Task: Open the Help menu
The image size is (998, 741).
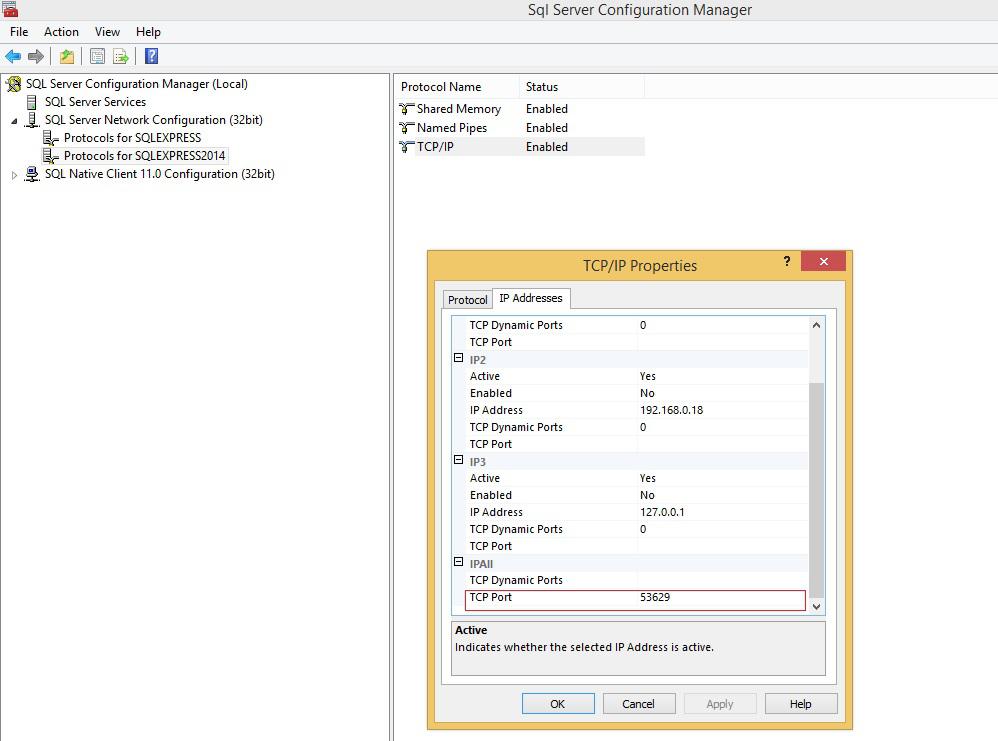Action: tap(148, 32)
